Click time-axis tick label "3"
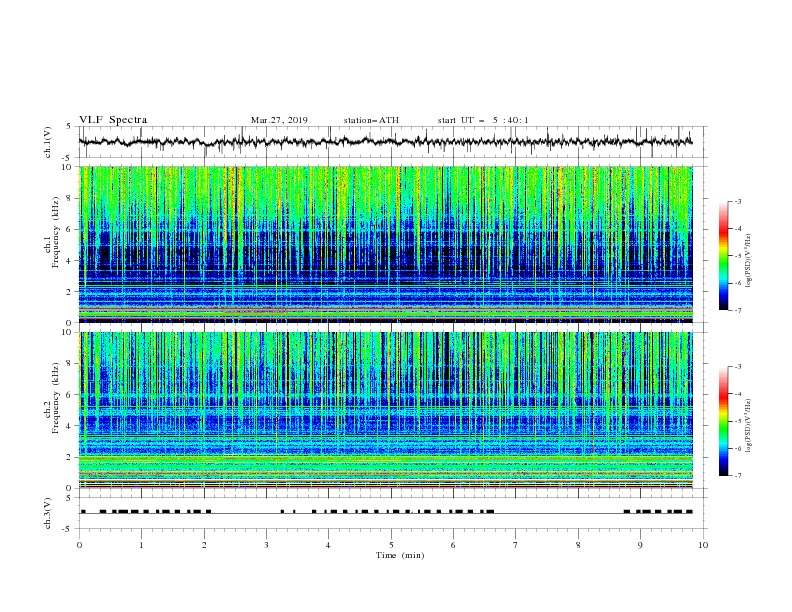Image resolution: width=792 pixels, height=612 pixels. click(266, 545)
